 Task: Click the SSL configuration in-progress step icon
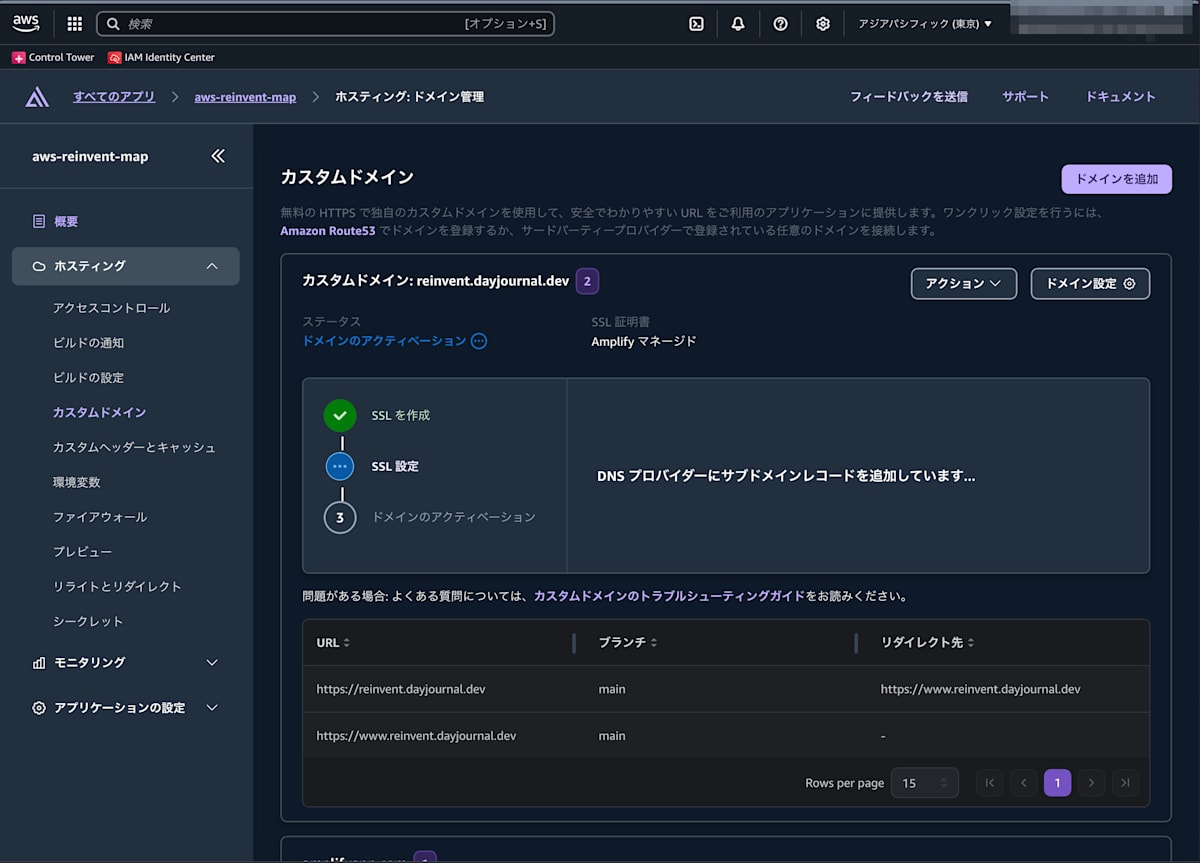click(x=340, y=466)
